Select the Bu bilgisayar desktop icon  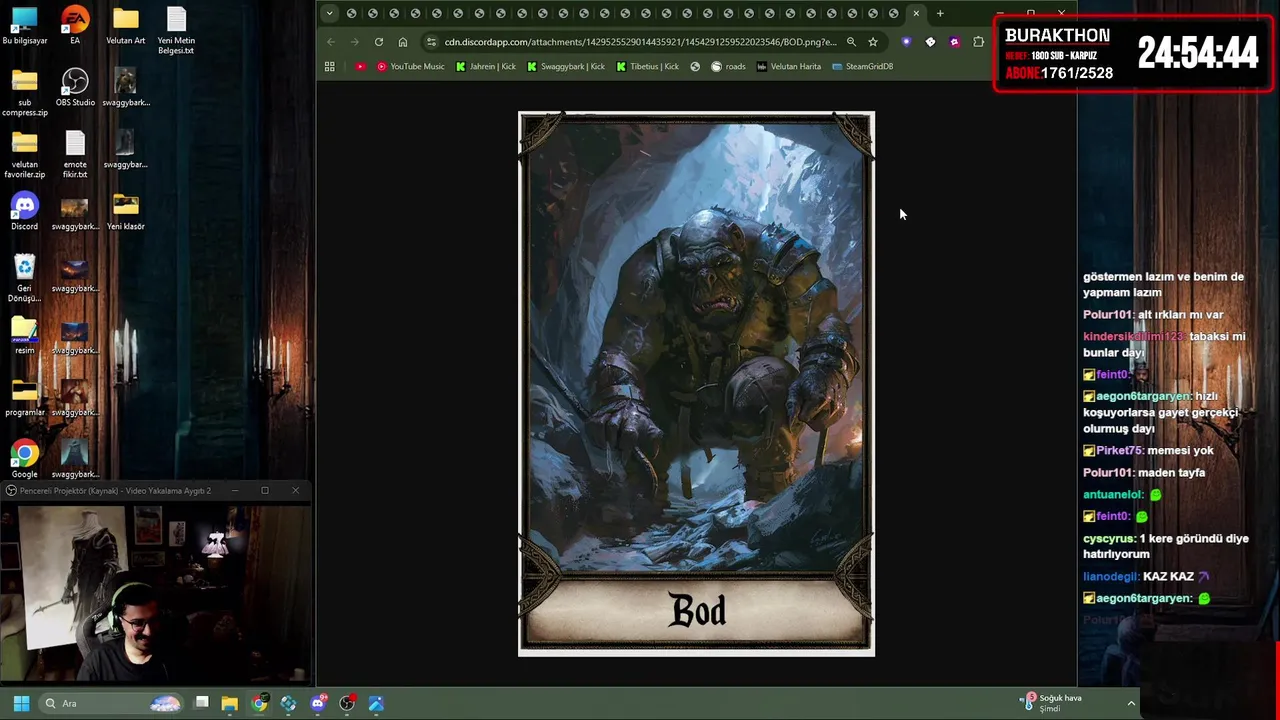(24, 27)
